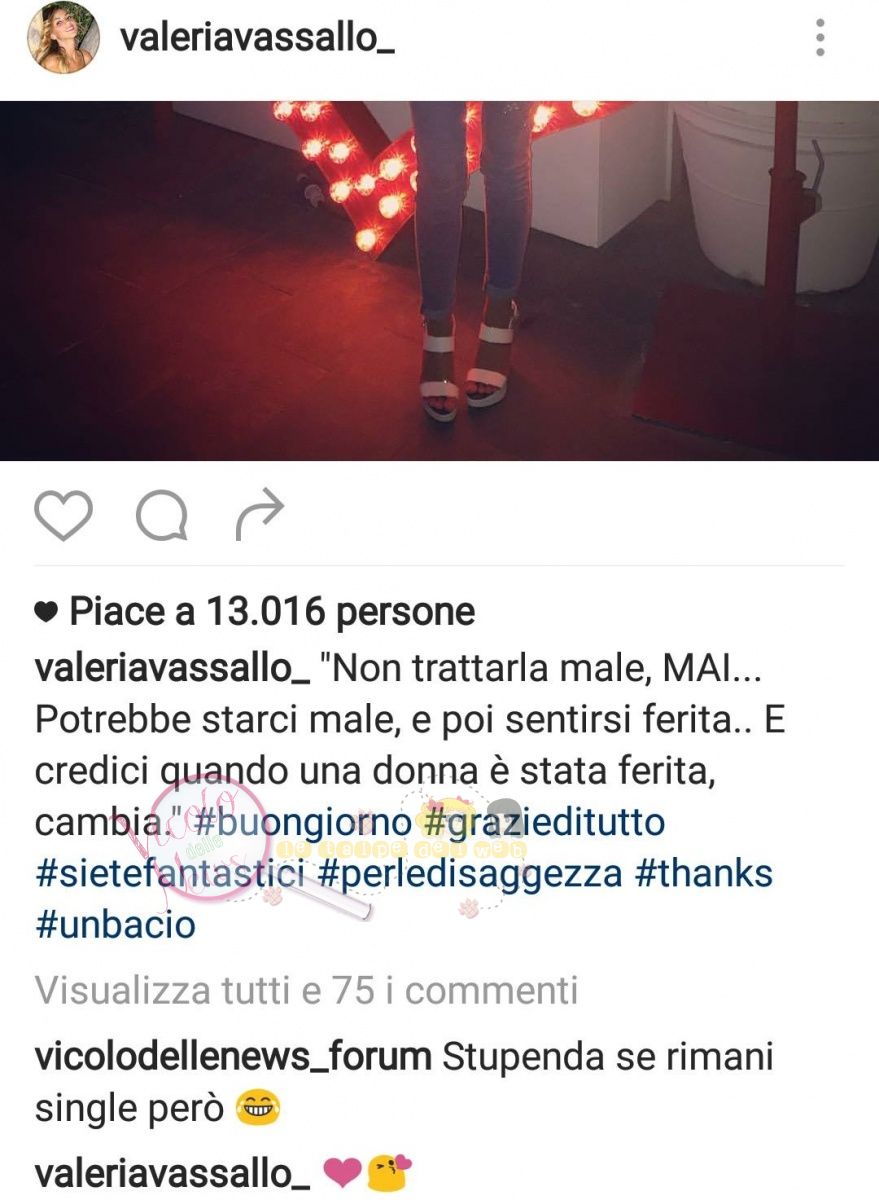879x1200 pixels.
Task: Open vicolodellenews_forum commenter profile
Action: click(x=233, y=1056)
